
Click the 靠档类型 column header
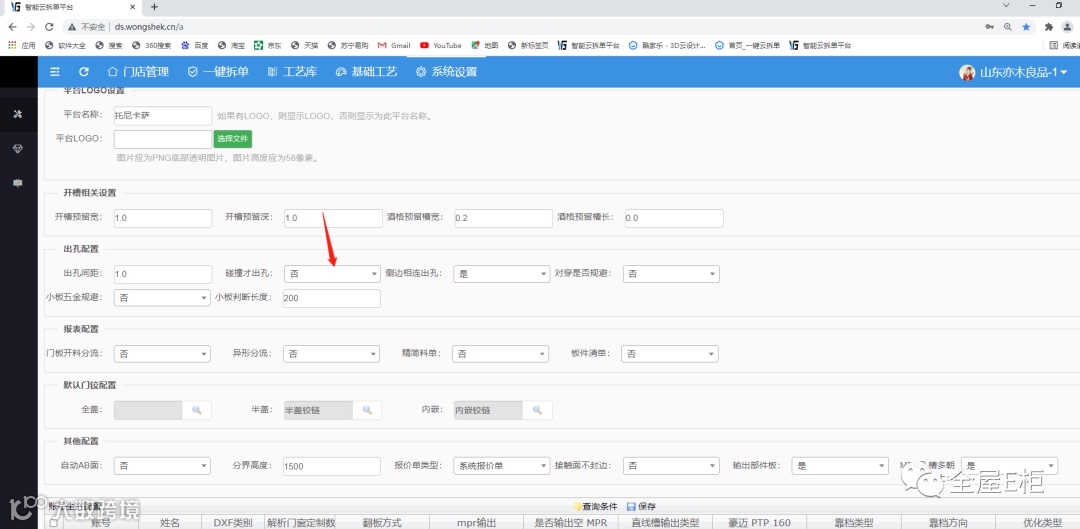[854, 523]
